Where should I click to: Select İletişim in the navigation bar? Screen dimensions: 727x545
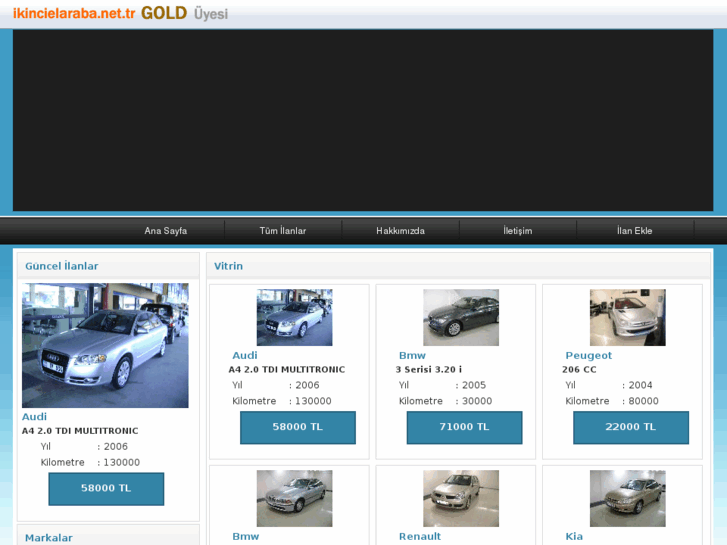(x=517, y=231)
